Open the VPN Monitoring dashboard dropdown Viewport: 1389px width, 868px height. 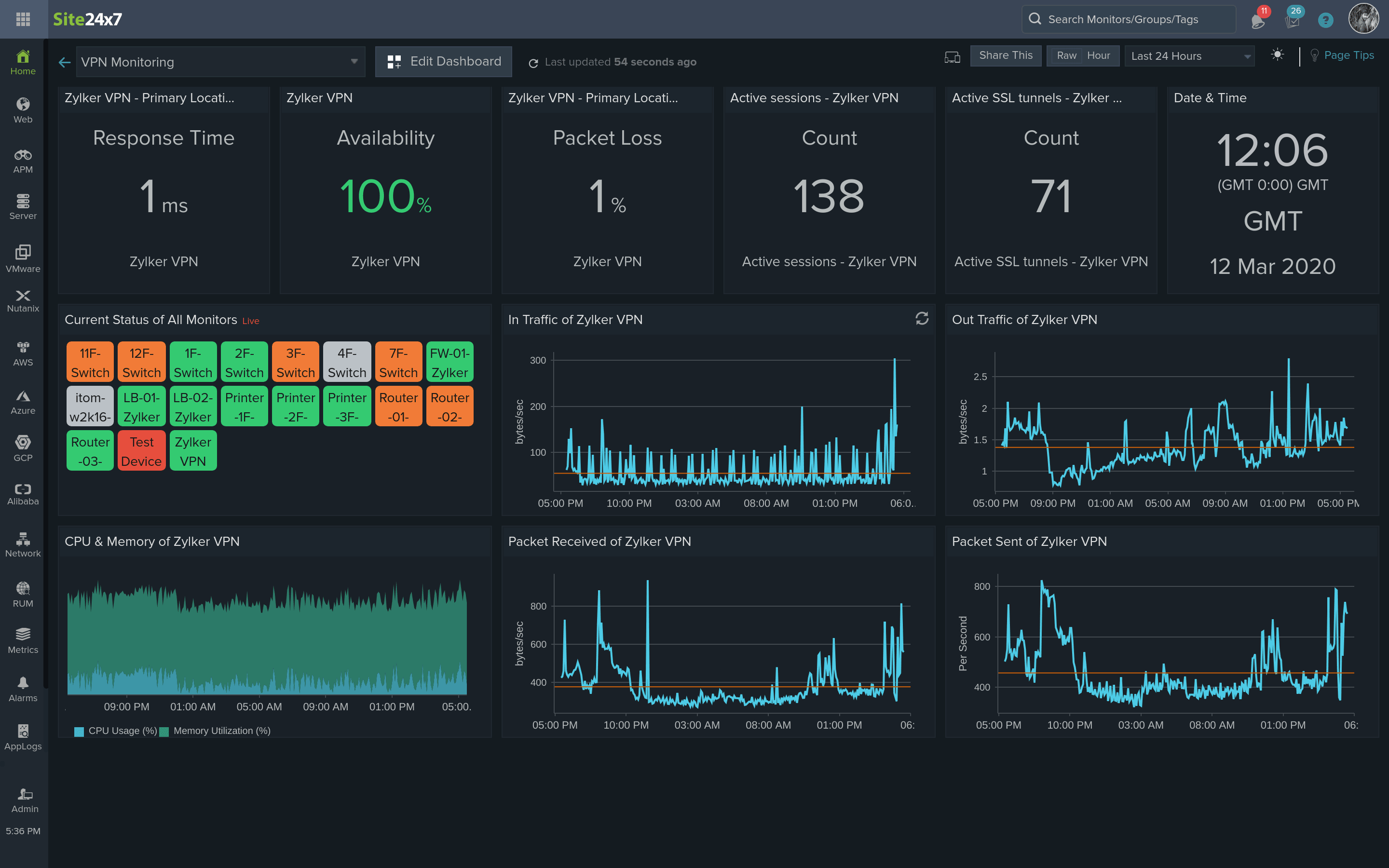tap(354, 62)
